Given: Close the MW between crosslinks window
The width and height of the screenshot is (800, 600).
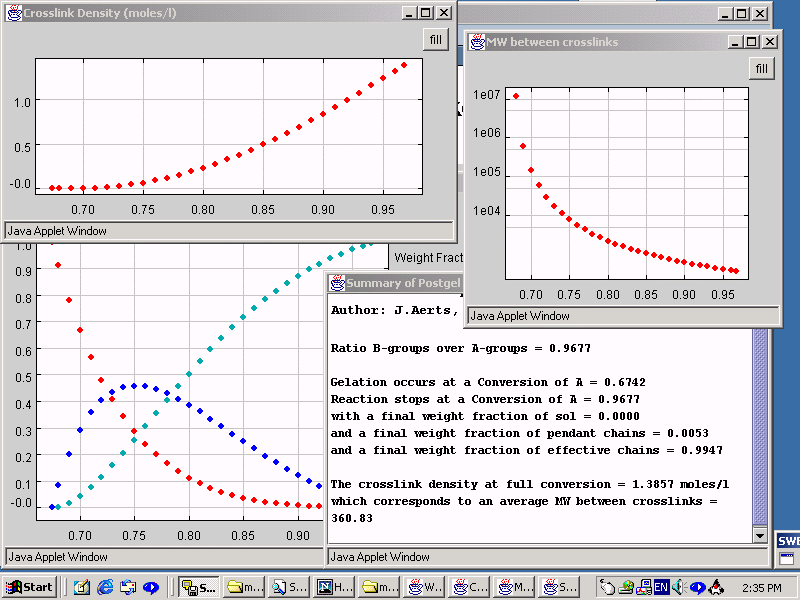Looking at the screenshot, I should pos(770,42).
